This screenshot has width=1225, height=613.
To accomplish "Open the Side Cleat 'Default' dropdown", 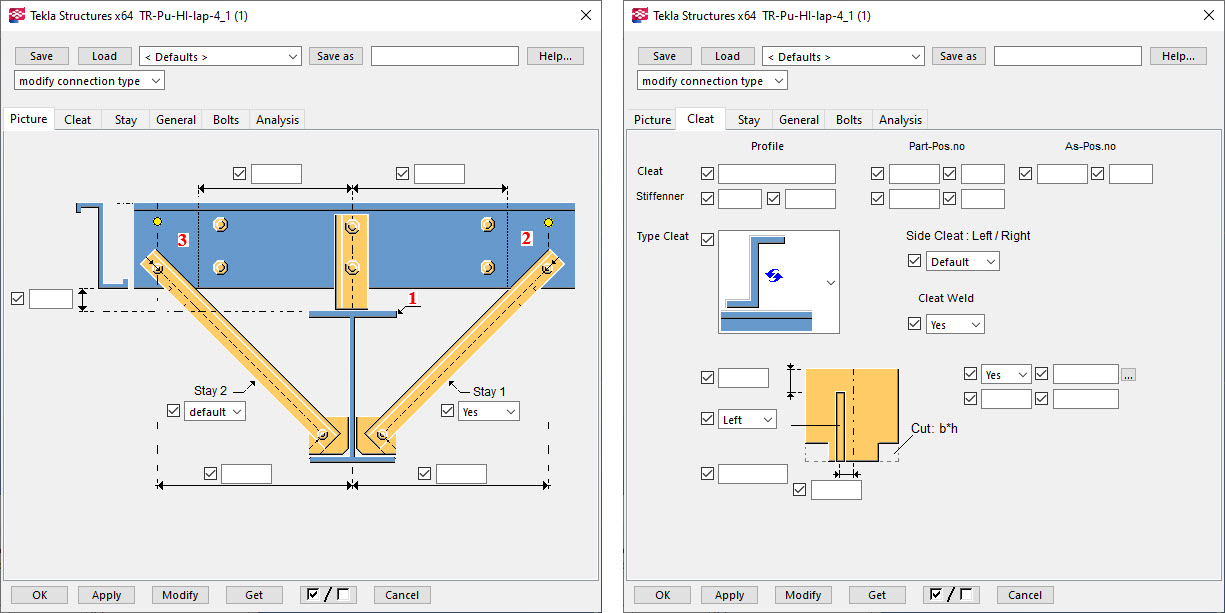I will click(963, 261).
